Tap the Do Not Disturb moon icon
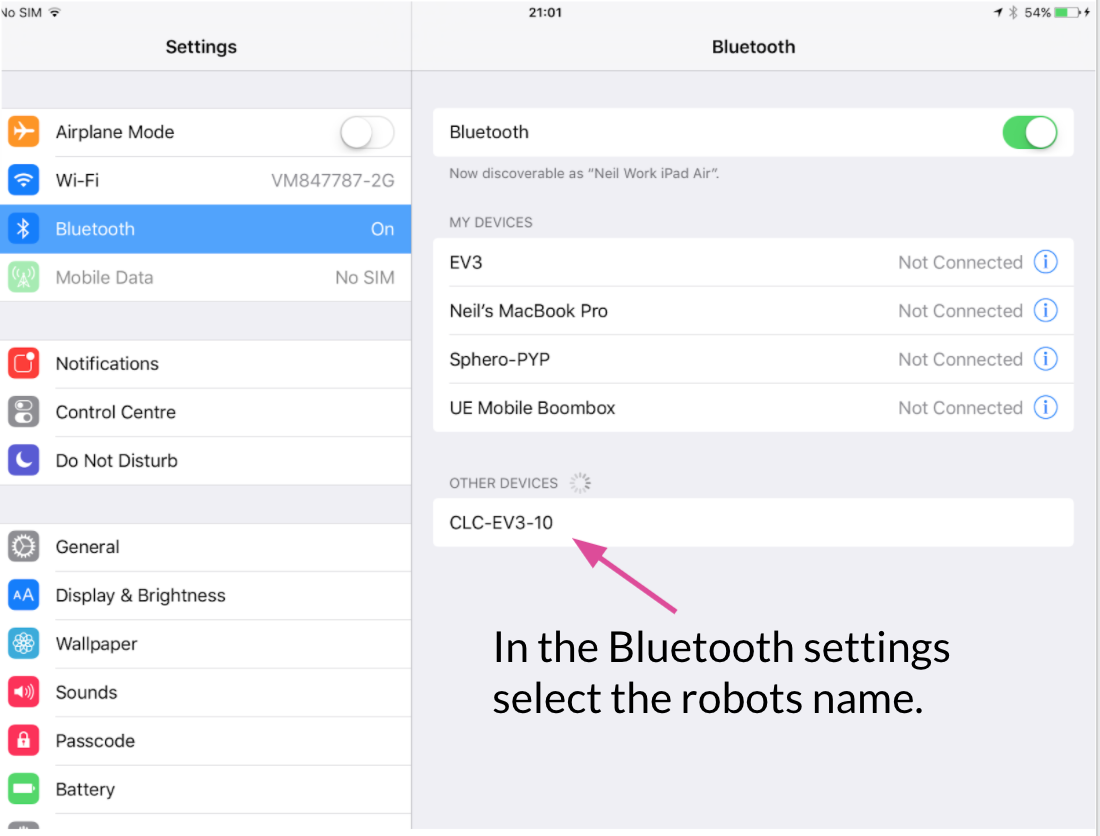Image resolution: width=1100 pixels, height=836 pixels. [x=23, y=460]
